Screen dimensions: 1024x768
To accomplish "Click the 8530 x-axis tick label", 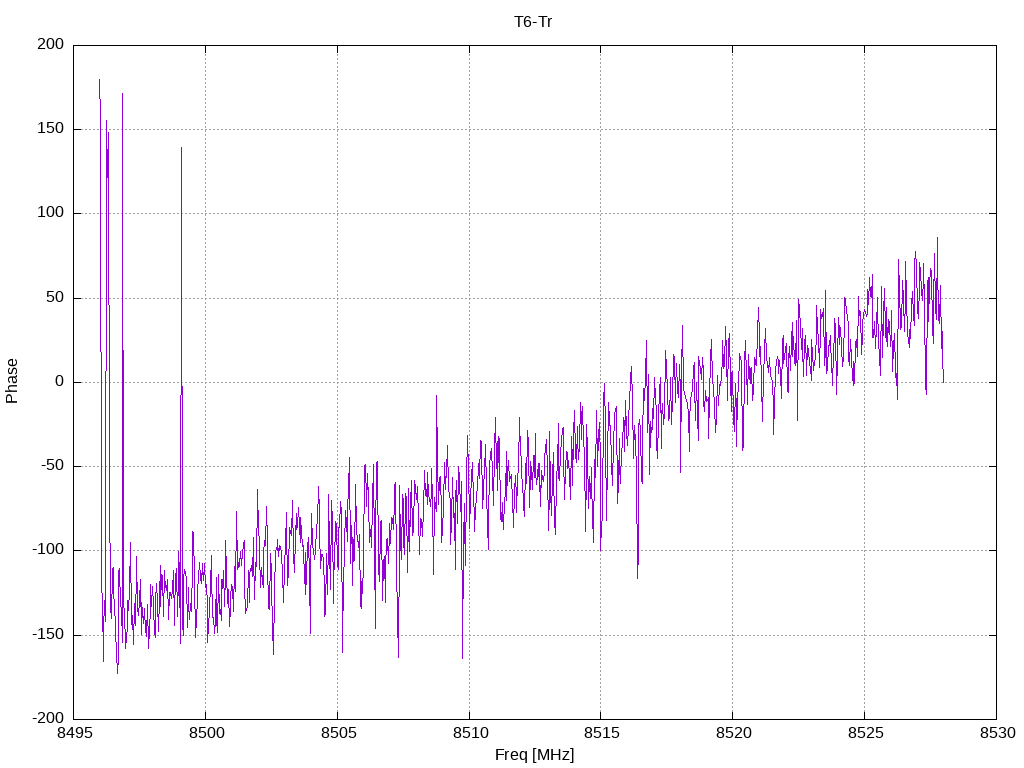I will coord(996,733).
